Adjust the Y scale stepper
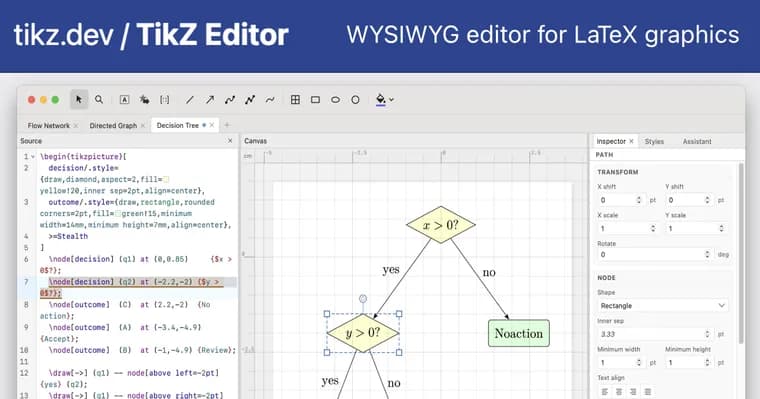This screenshot has height=399, width=760. tap(721, 228)
